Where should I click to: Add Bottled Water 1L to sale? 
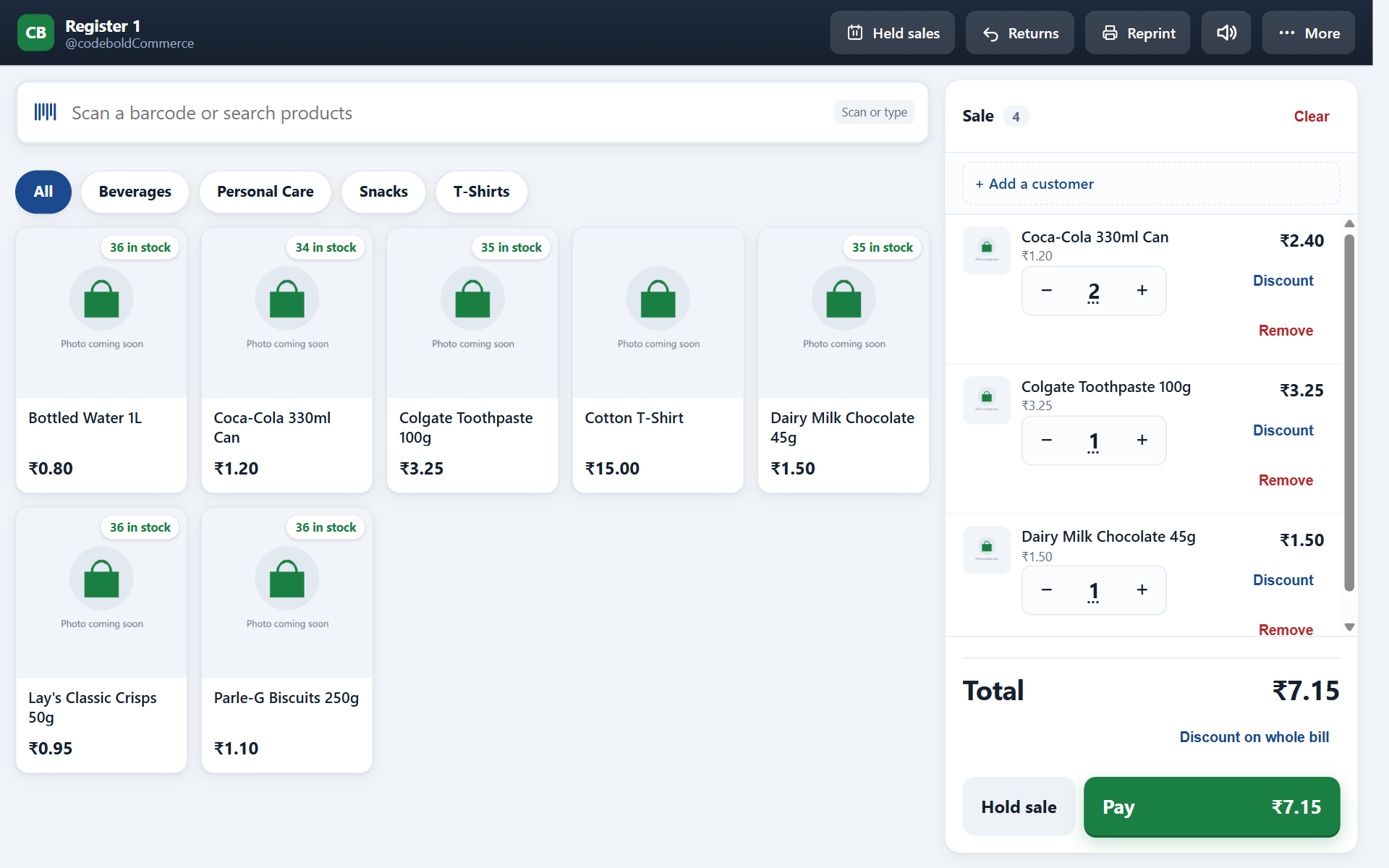click(x=101, y=360)
